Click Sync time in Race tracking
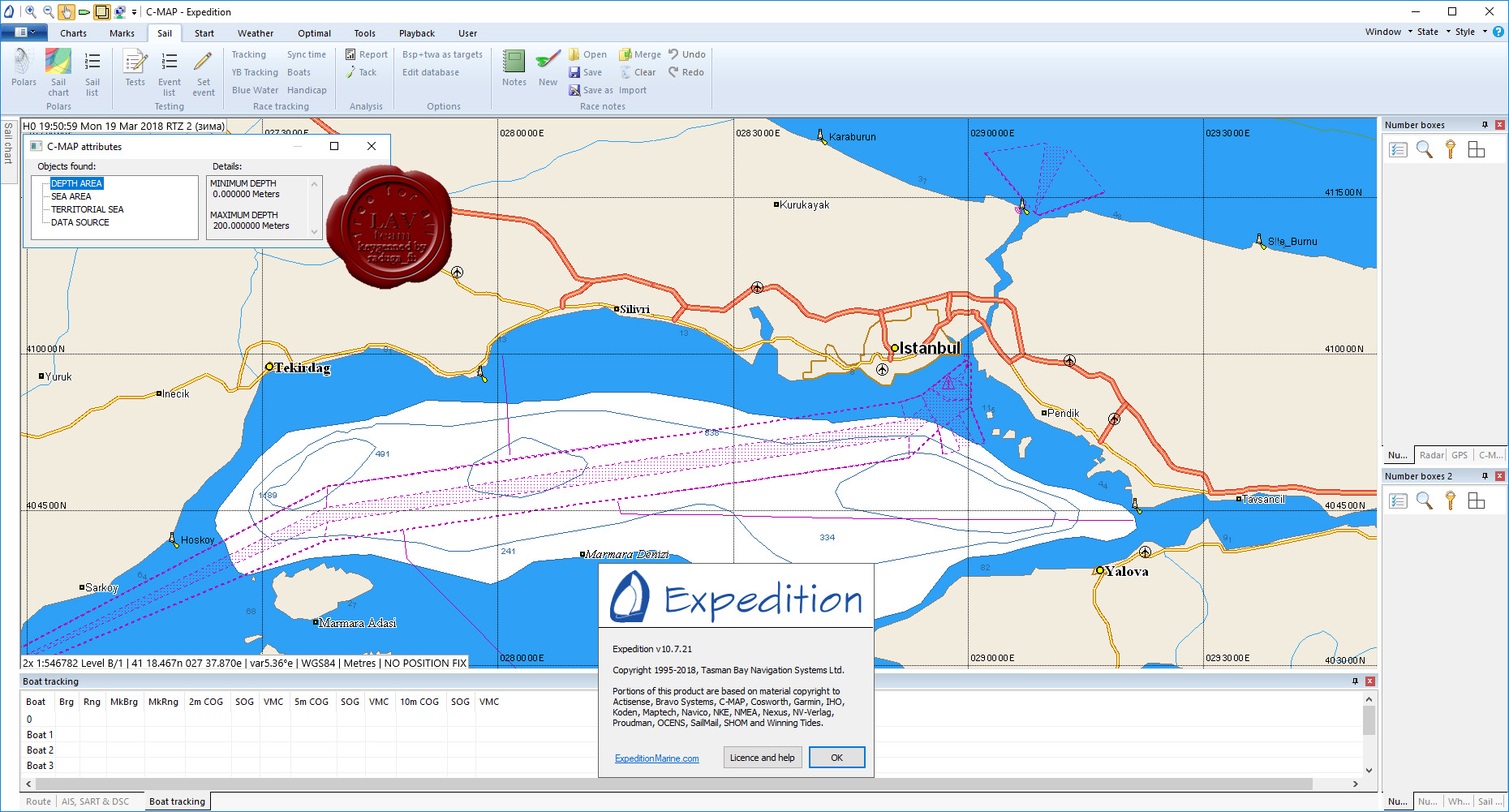 (x=307, y=54)
